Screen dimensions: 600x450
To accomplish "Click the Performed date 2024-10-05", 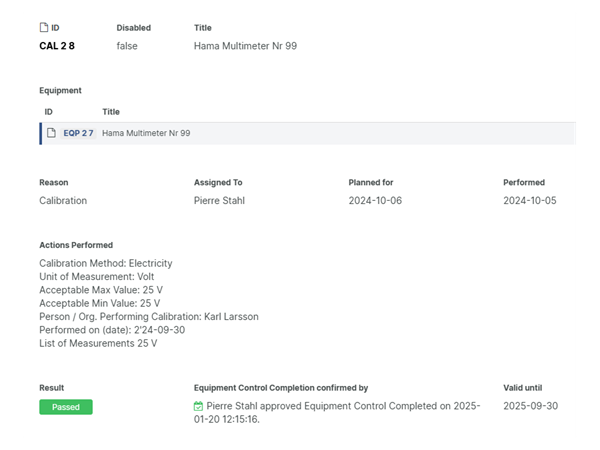I will [530, 200].
